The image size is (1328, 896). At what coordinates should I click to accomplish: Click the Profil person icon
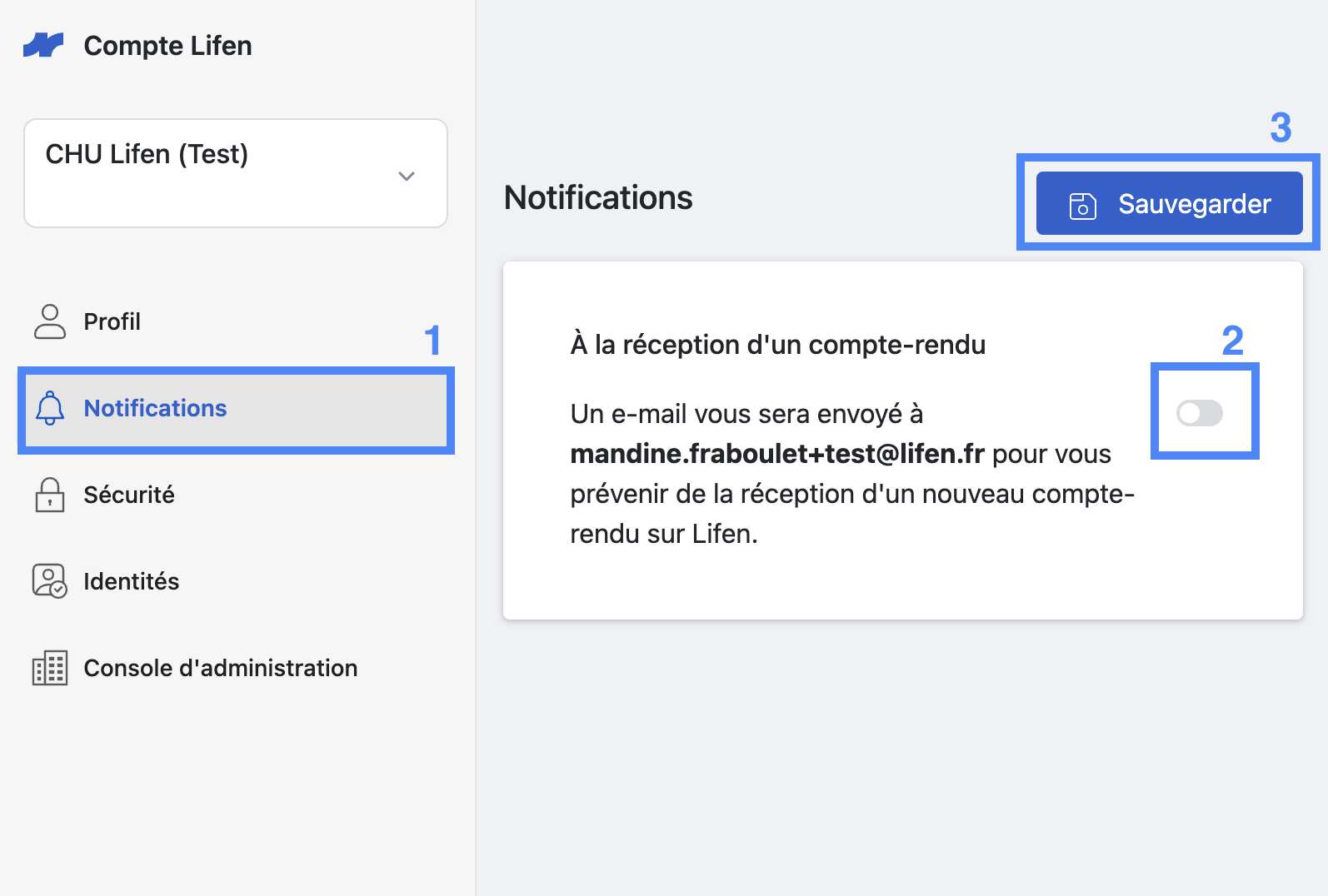50,321
